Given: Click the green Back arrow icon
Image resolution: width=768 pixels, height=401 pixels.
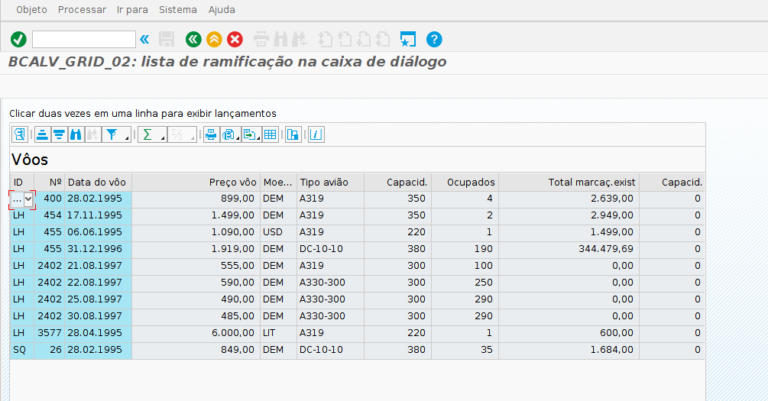Looking at the screenshot, I should point(193,40).
